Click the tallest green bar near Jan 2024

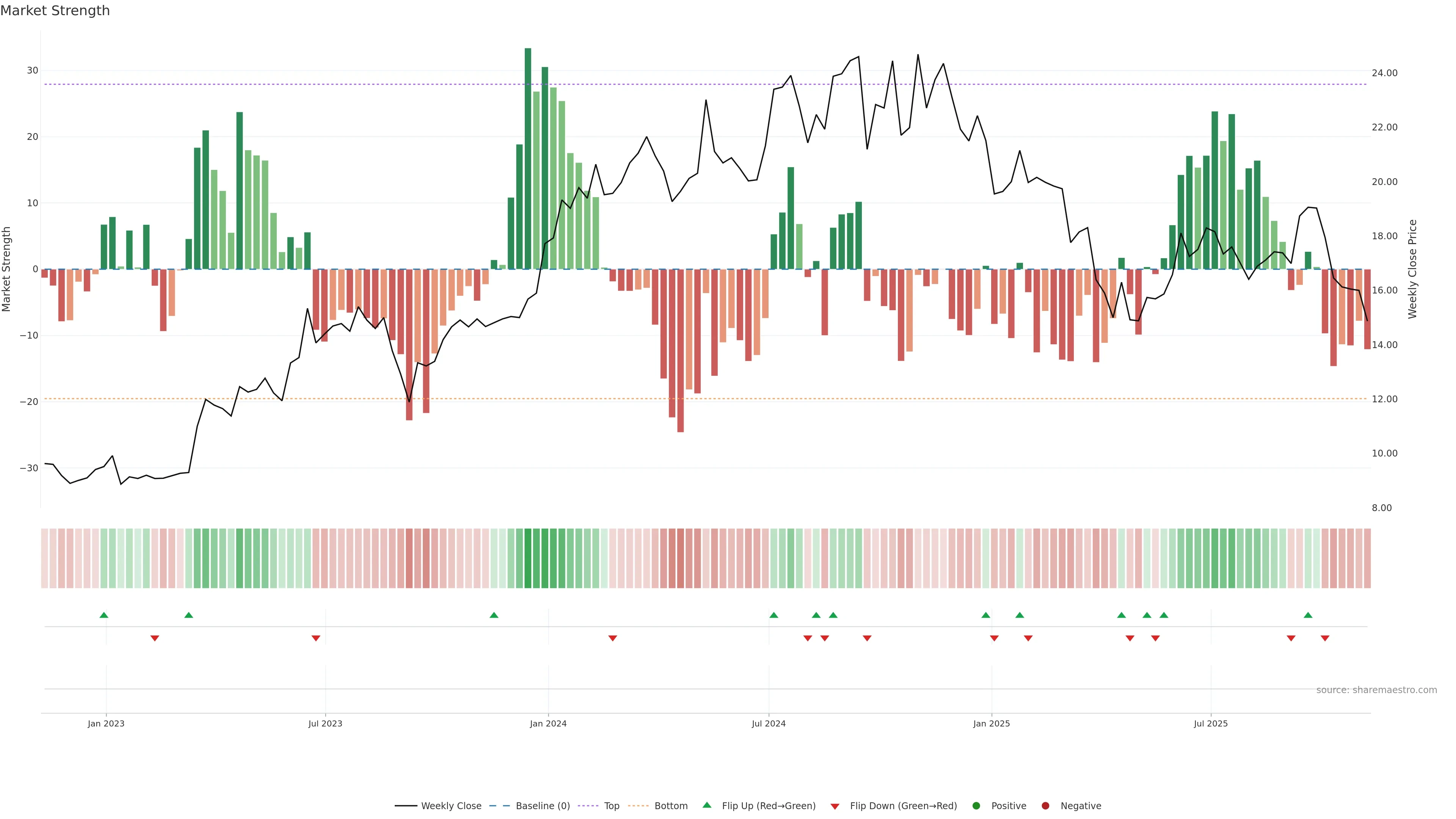(x=528, y=158)
